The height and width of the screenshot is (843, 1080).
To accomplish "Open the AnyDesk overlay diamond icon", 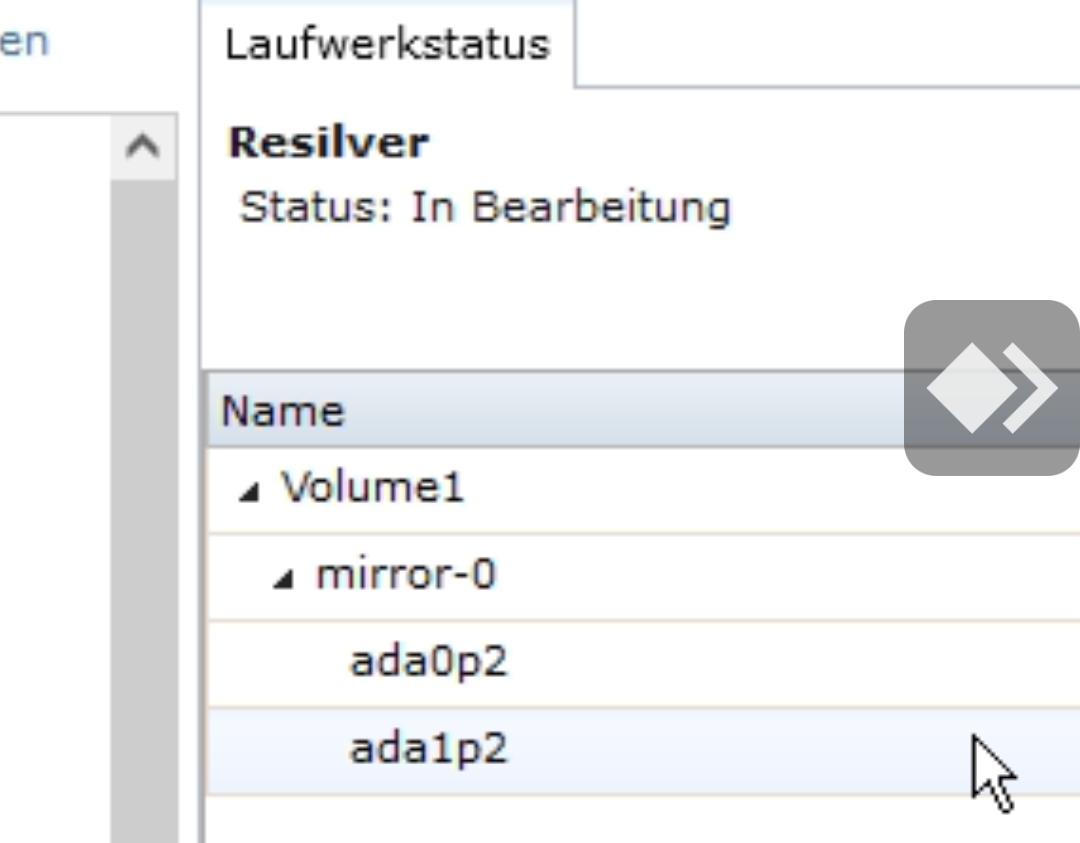I will [971, 388].
